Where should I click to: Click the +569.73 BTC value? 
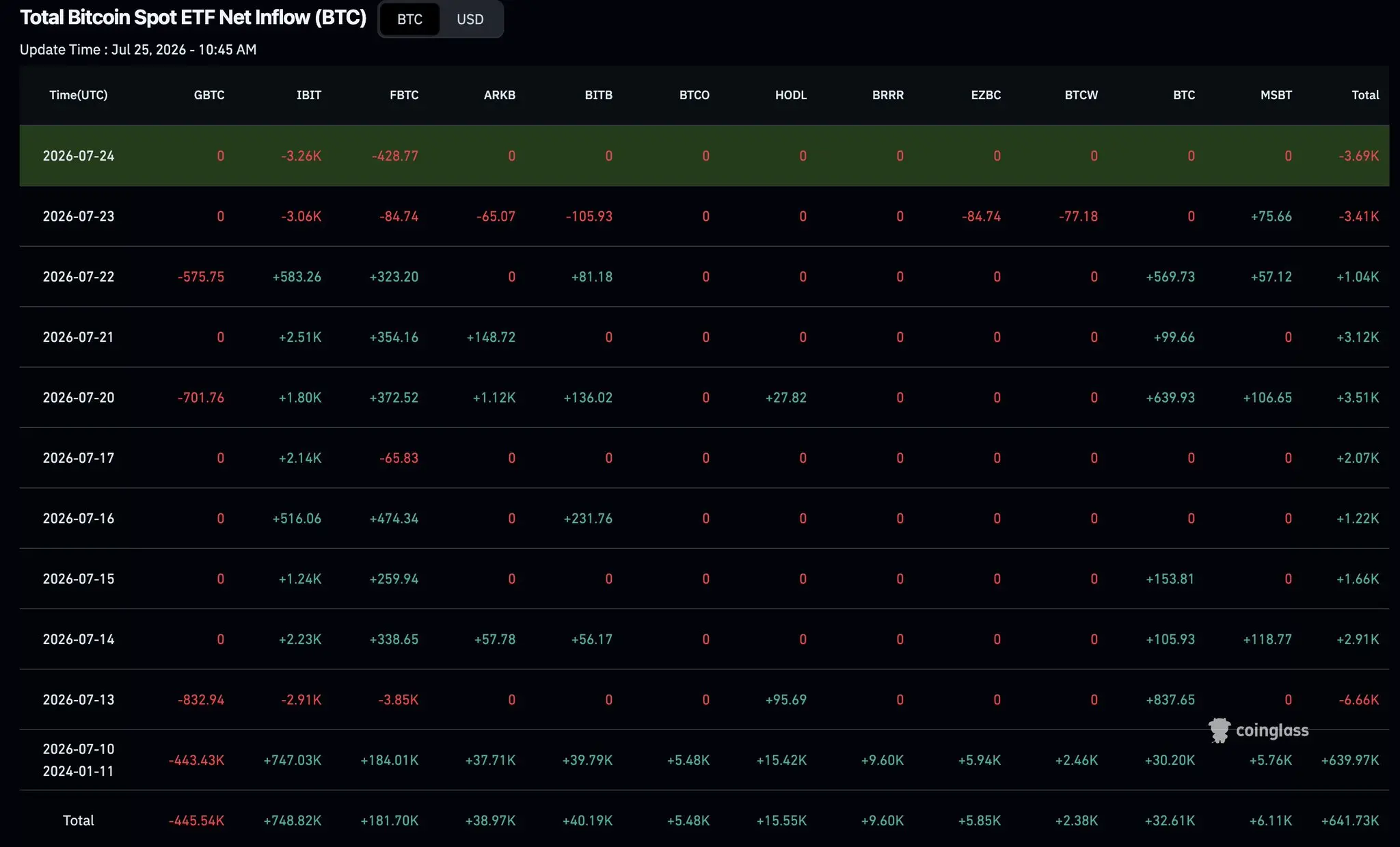tap(1170, 277)
